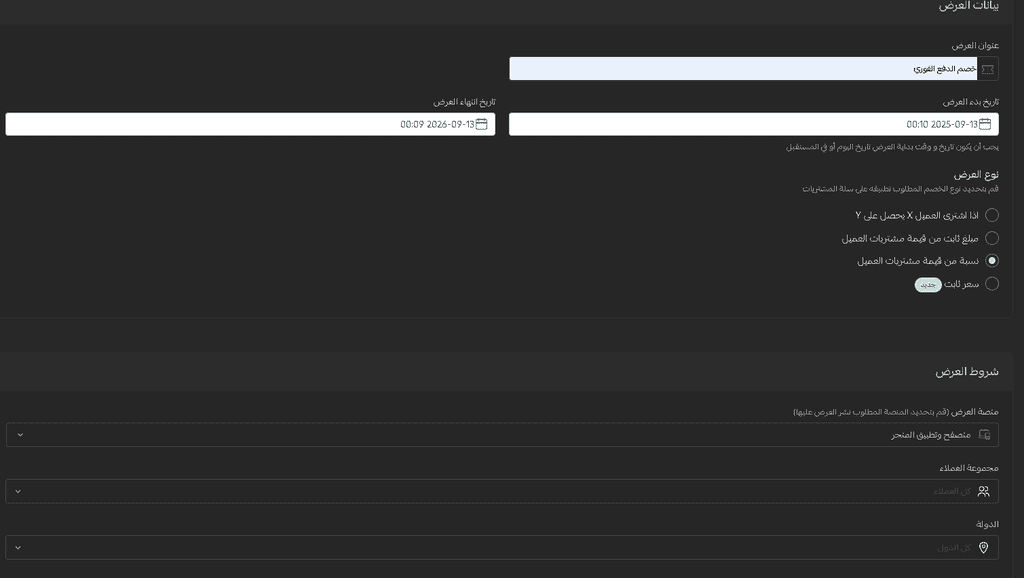The width and height of the screenshot is (1024, 578).
Task: Click the 'بيانات العرض' section heading
Action: coord(968,6)
